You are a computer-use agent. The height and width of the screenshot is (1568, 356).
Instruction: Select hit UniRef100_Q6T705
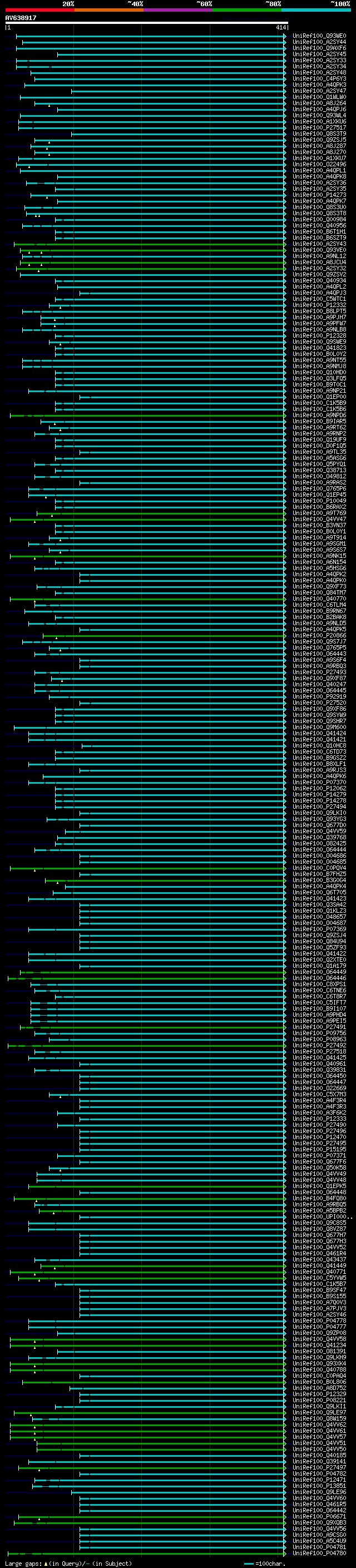pos(319,892)
